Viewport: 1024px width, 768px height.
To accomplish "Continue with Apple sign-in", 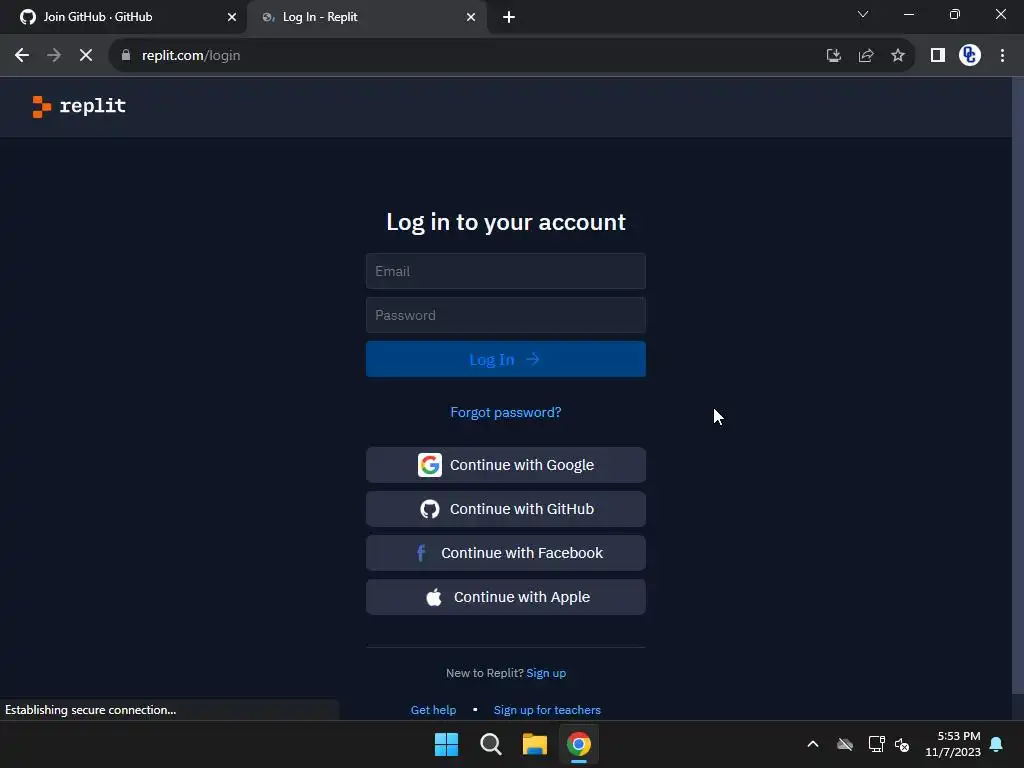I will tap(505, 597).
